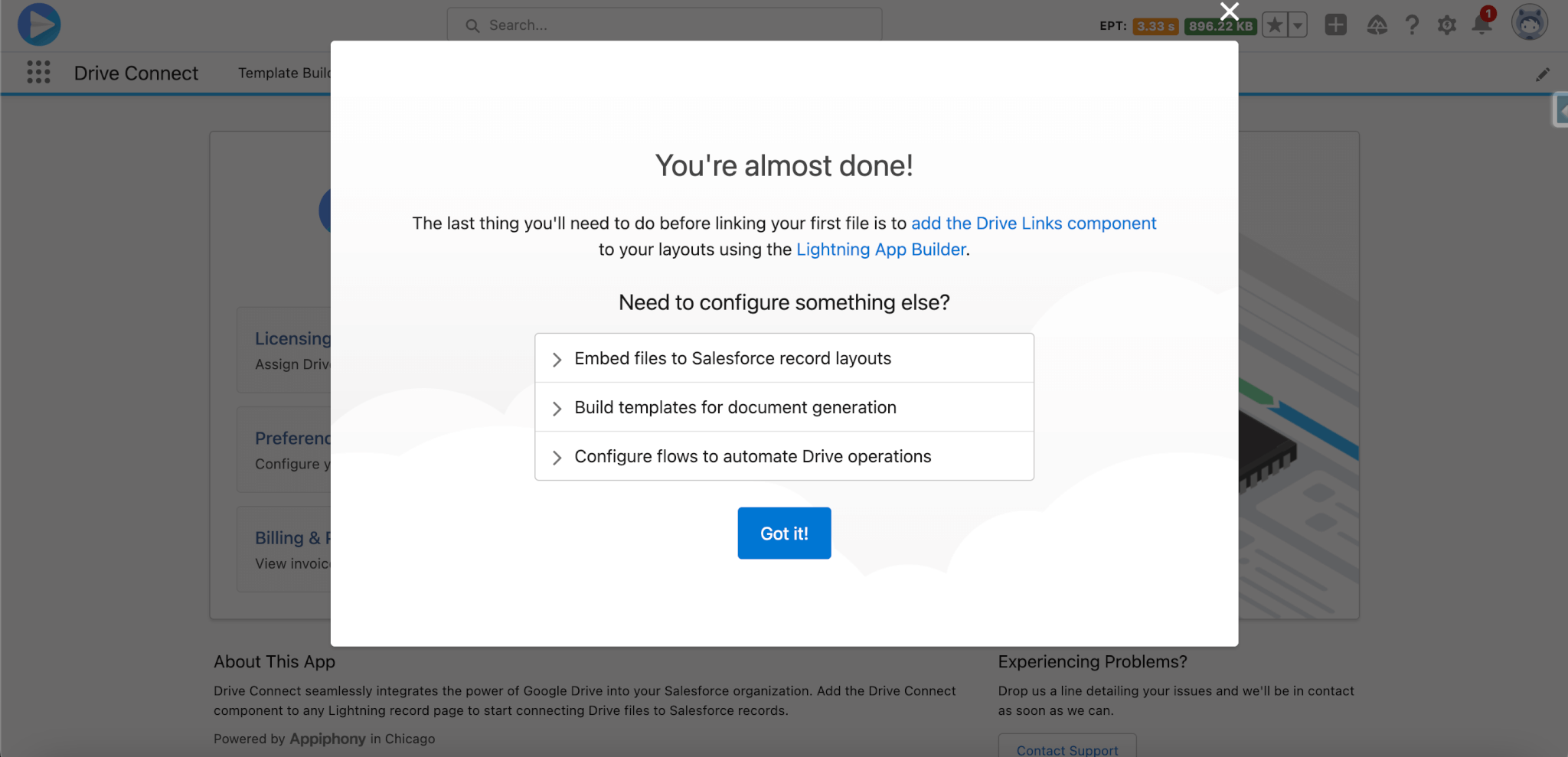
Task: Open the App Launcher grid
Action: coord(38,72)
